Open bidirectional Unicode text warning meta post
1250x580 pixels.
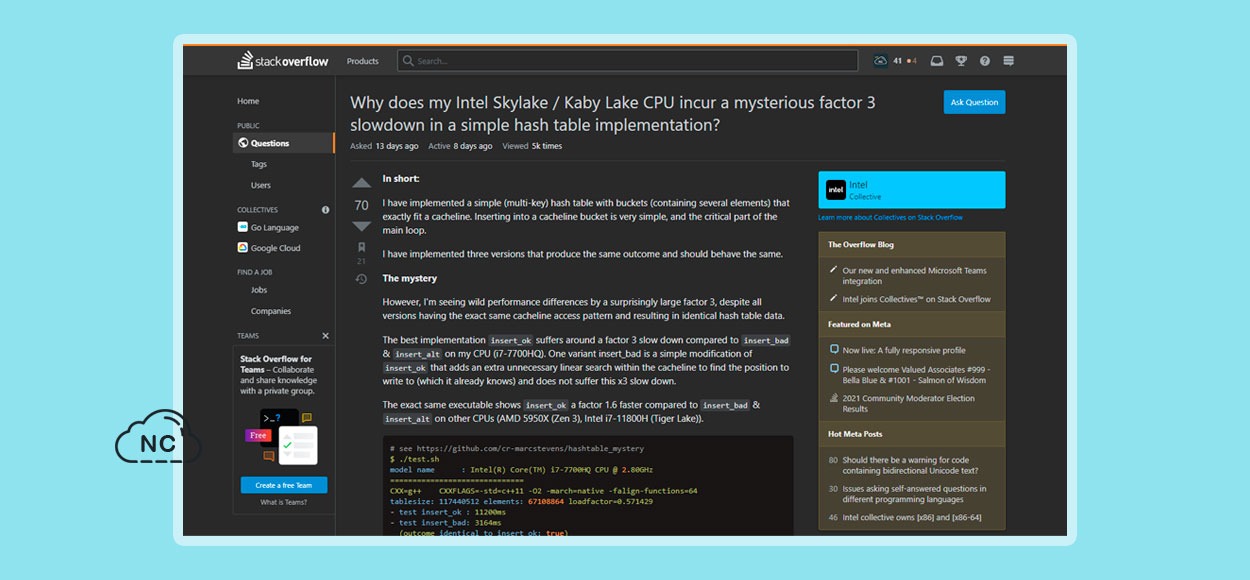point(910,466)
